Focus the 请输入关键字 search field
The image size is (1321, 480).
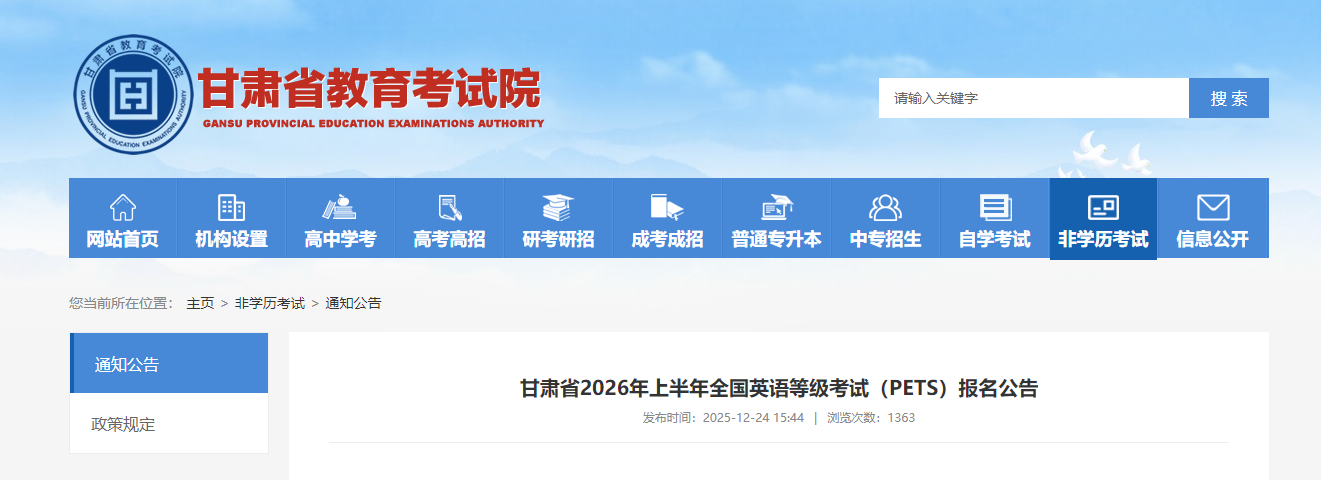click(1034, 98)
